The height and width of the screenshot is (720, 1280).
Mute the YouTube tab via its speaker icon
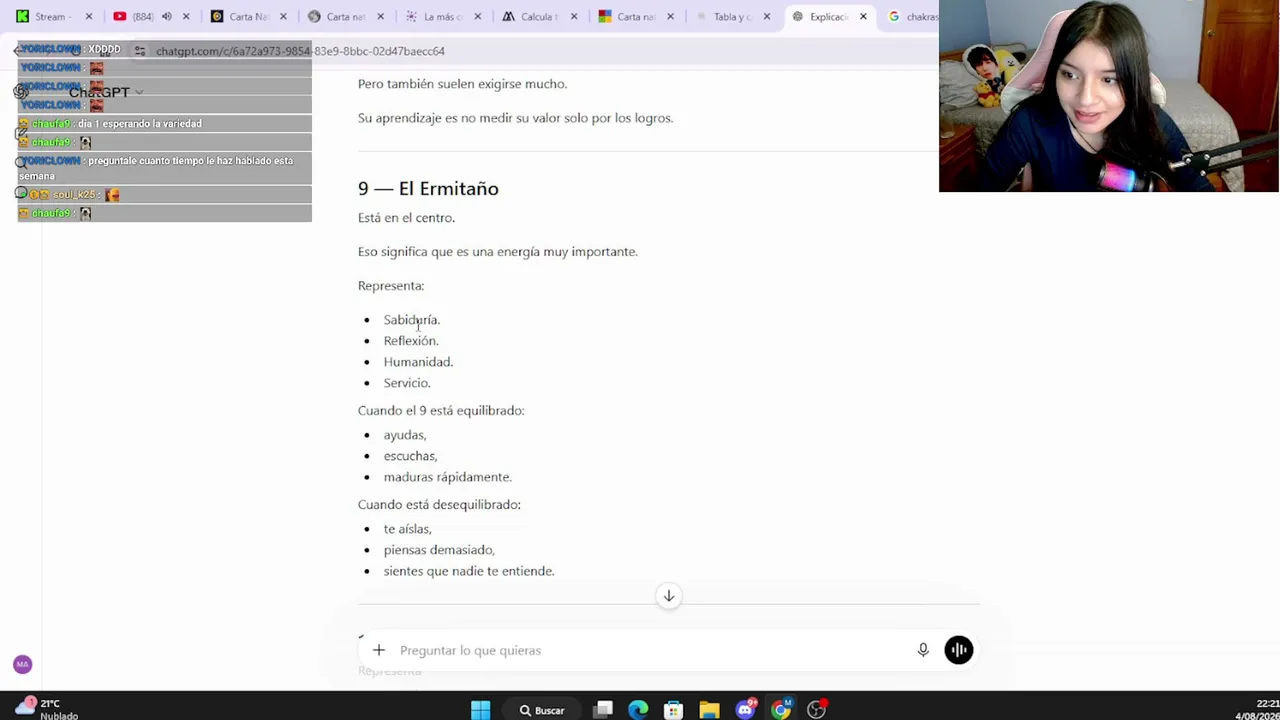pos(166,16)
